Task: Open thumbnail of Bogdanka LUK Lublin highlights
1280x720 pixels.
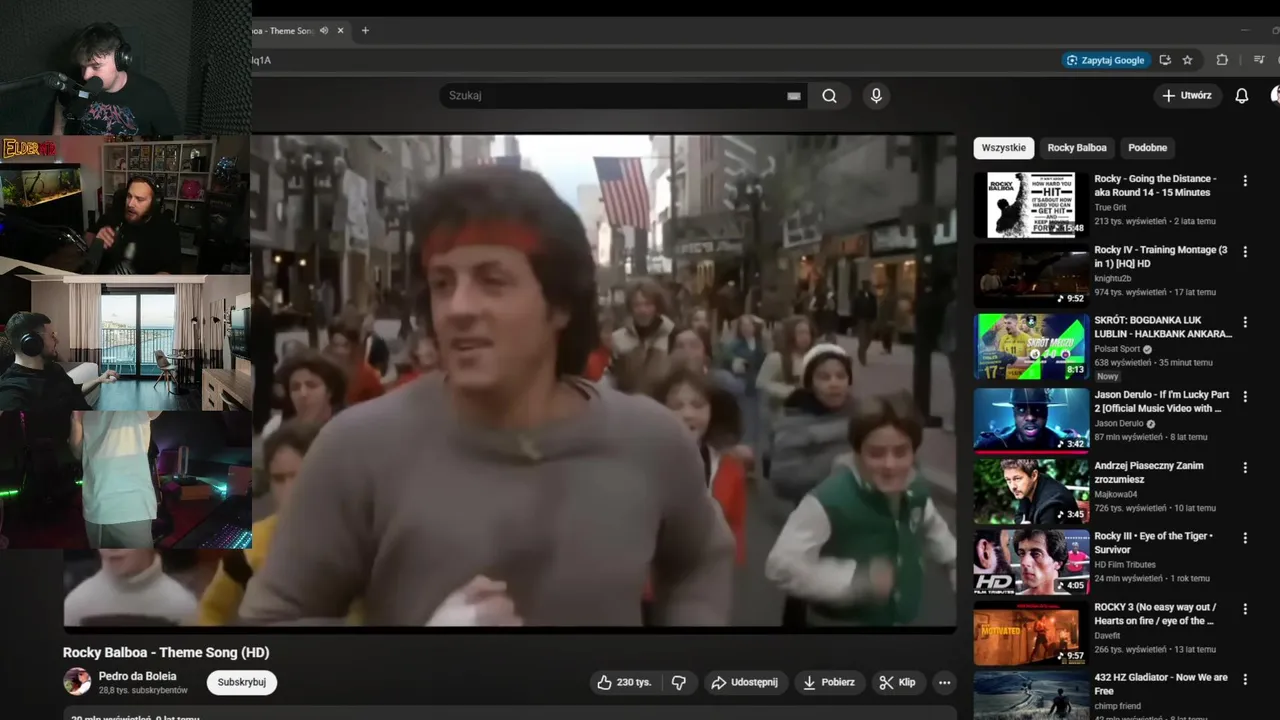Action: pos(1031,347)
